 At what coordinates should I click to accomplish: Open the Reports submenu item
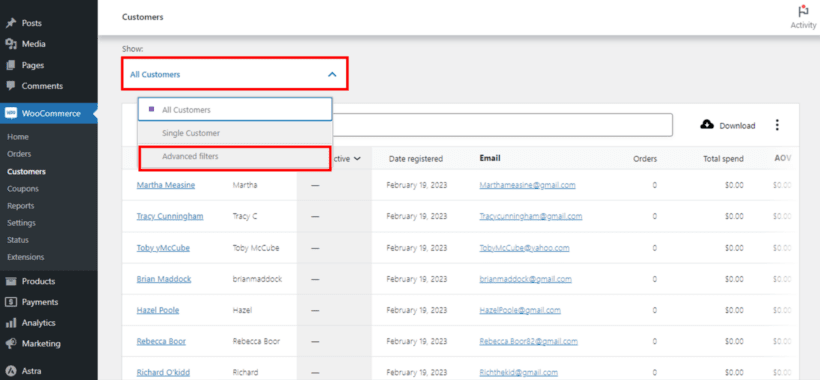21,206
